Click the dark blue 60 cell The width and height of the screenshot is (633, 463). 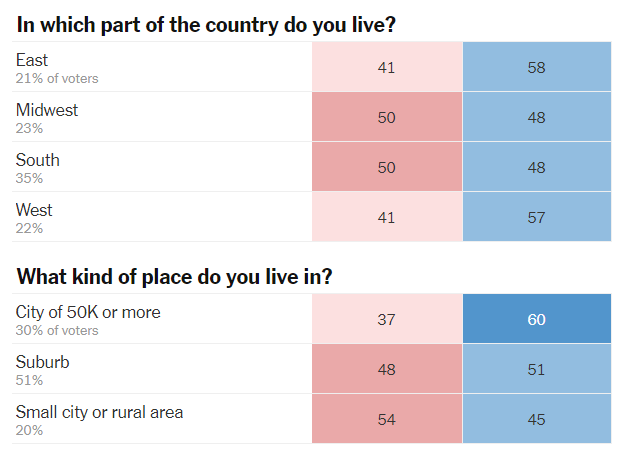[x=536, y=319]
